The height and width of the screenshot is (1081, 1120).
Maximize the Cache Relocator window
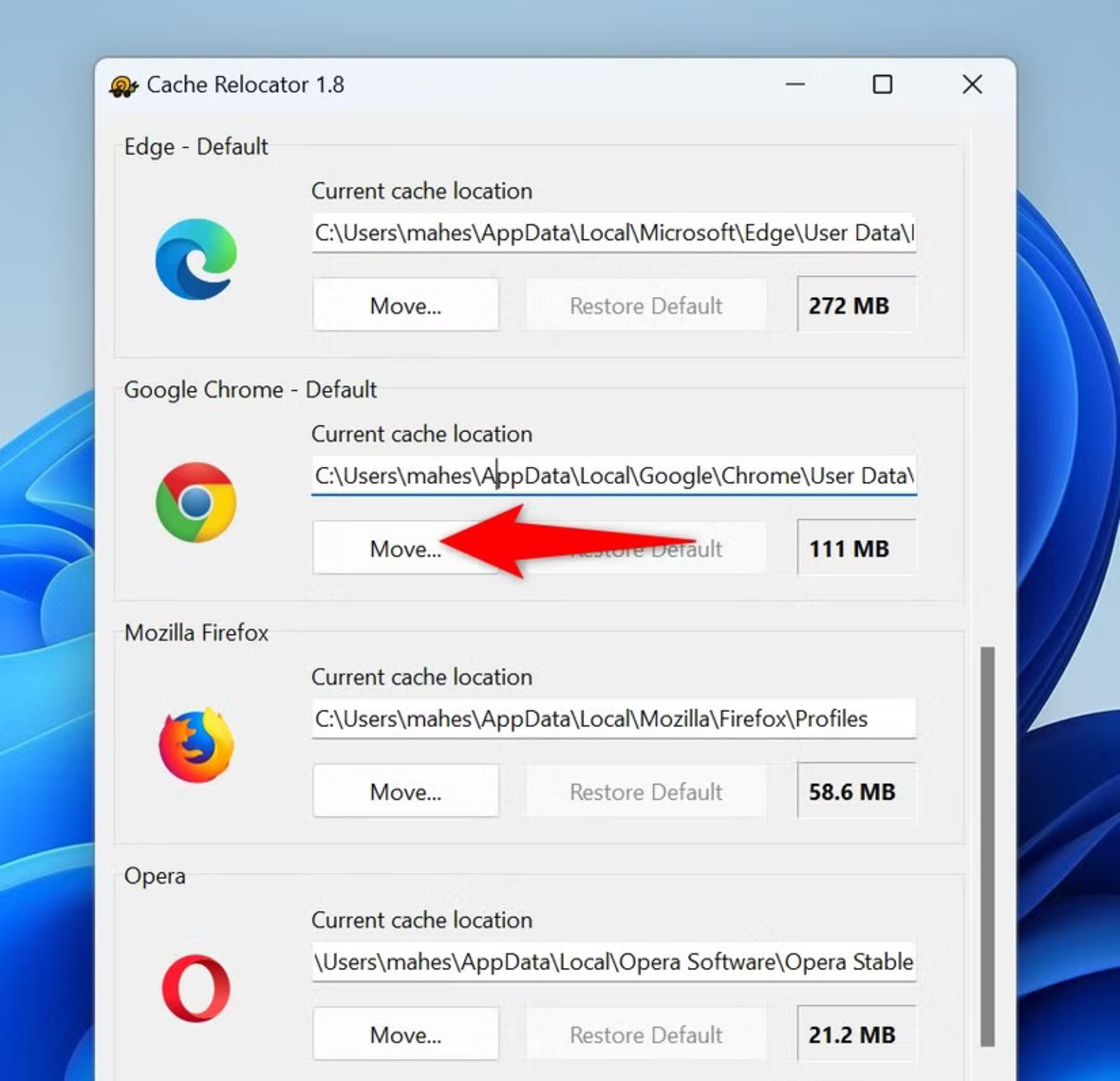[882, 85]
